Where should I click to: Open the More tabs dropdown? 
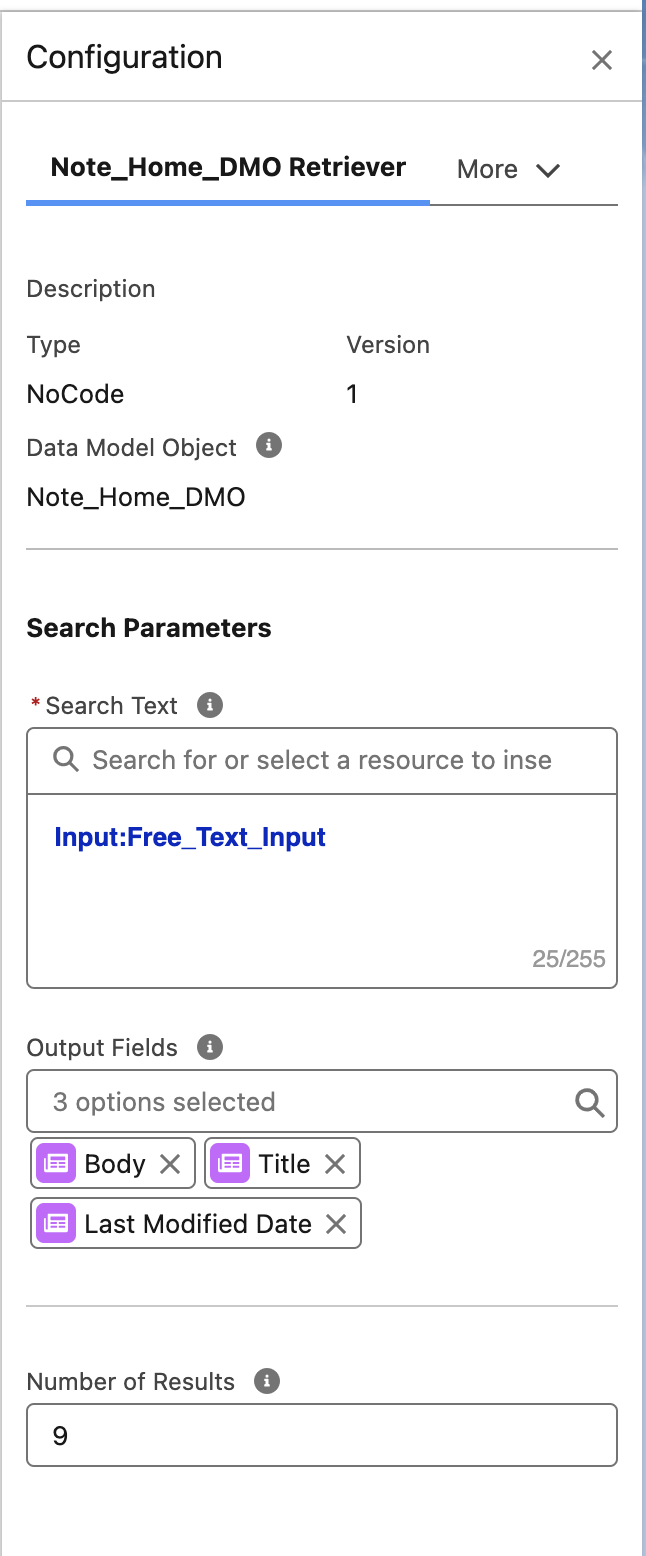tap(508, 169)
